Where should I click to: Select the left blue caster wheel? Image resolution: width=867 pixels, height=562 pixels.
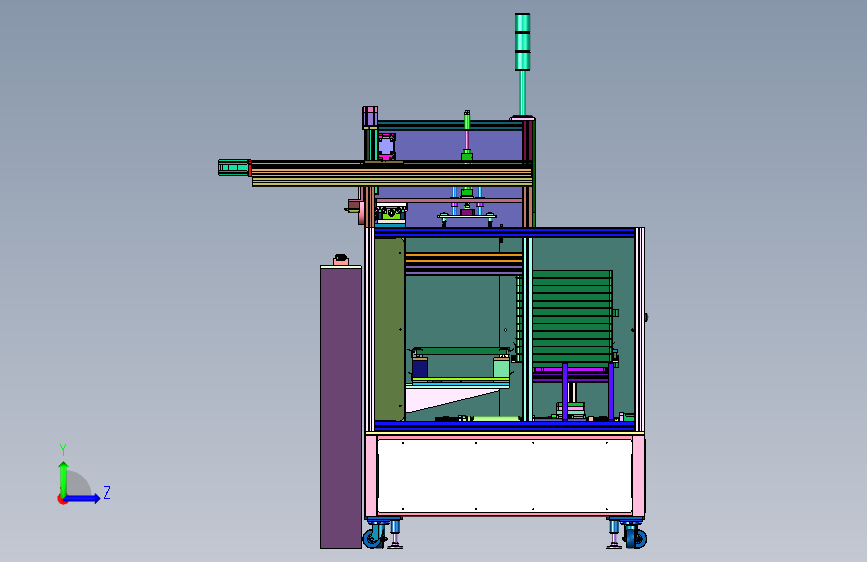pos(374,536)
